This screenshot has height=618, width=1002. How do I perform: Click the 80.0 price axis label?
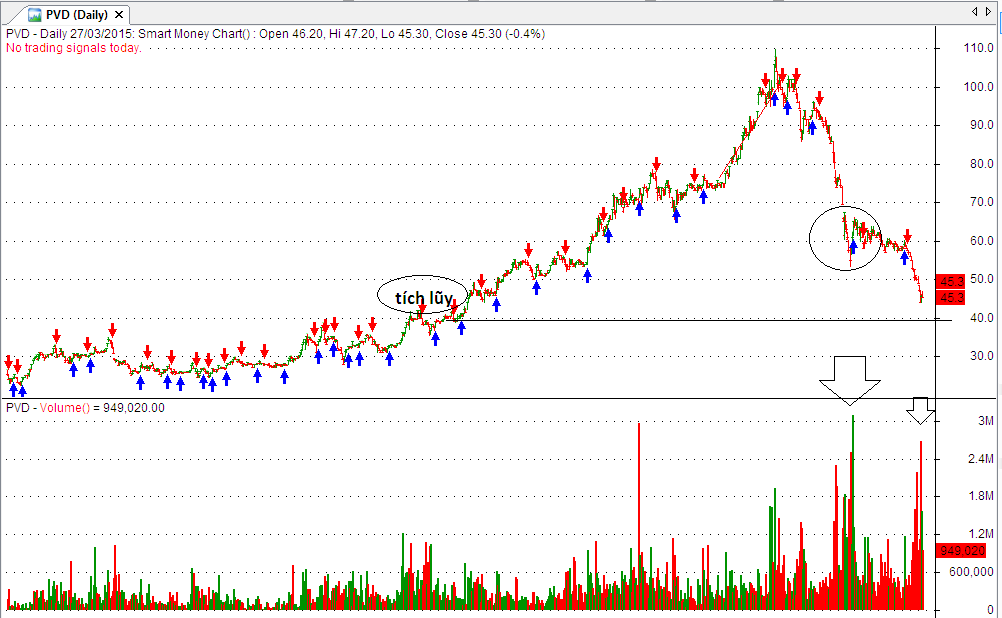pos(982,164)
